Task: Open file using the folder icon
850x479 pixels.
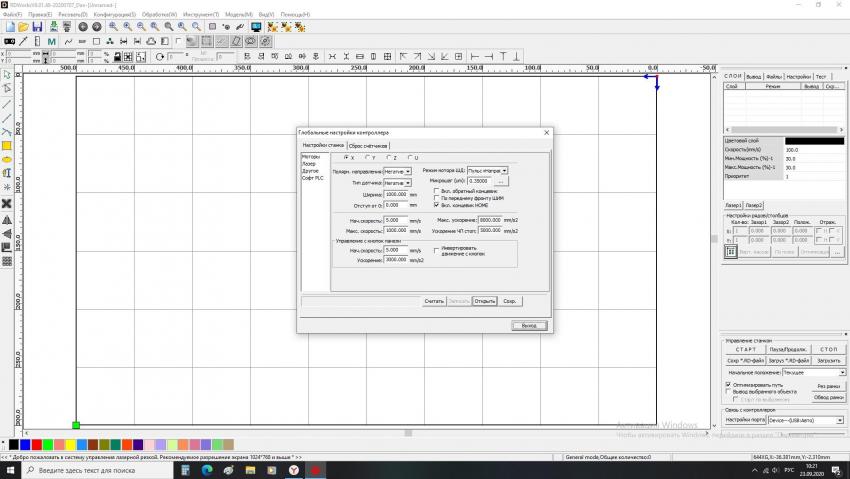Action: (23, 27)
